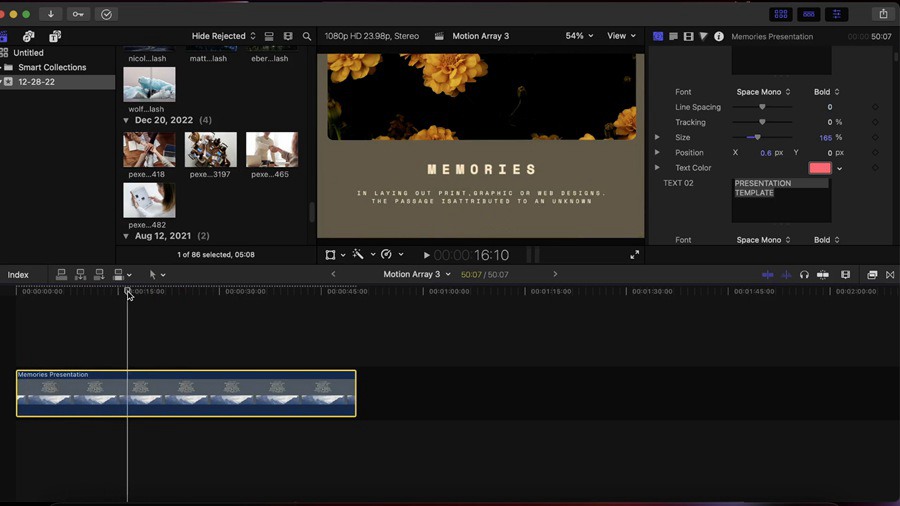This screenshot has width=900, height=506.
Task: Switch to the text inspector tab
Action: pos(673,36)
